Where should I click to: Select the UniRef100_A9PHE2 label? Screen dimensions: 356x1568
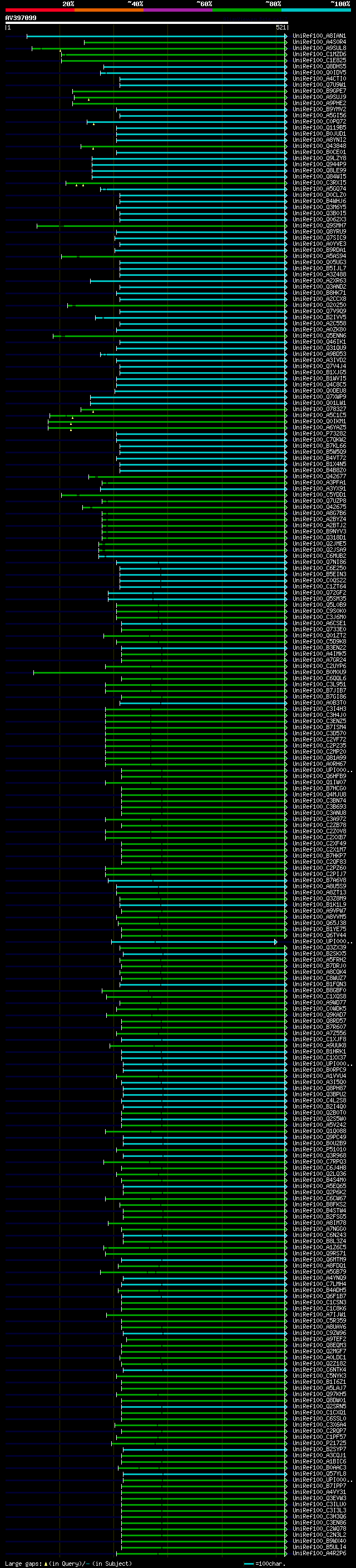tap(319, 103)
